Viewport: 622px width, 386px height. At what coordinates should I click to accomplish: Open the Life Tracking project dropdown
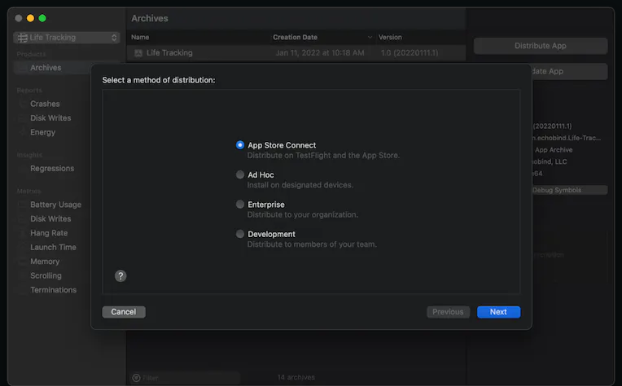click(67, 37)
